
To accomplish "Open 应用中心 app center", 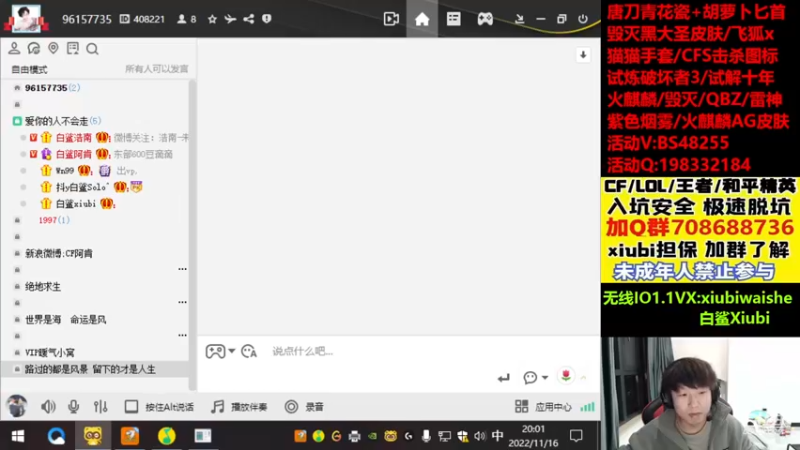I will point(543,407).
